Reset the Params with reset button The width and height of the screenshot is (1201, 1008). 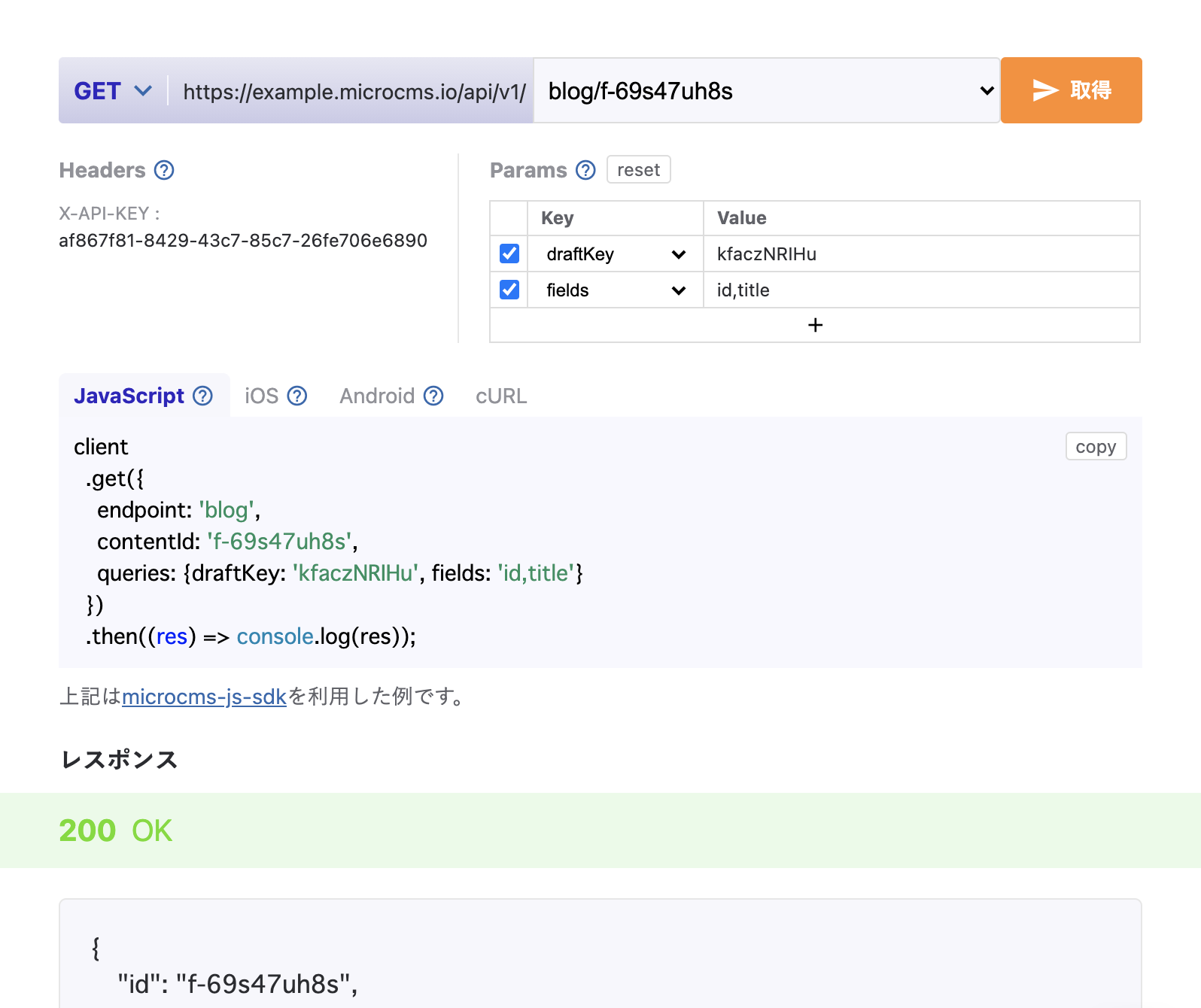(x=638, y=170)
